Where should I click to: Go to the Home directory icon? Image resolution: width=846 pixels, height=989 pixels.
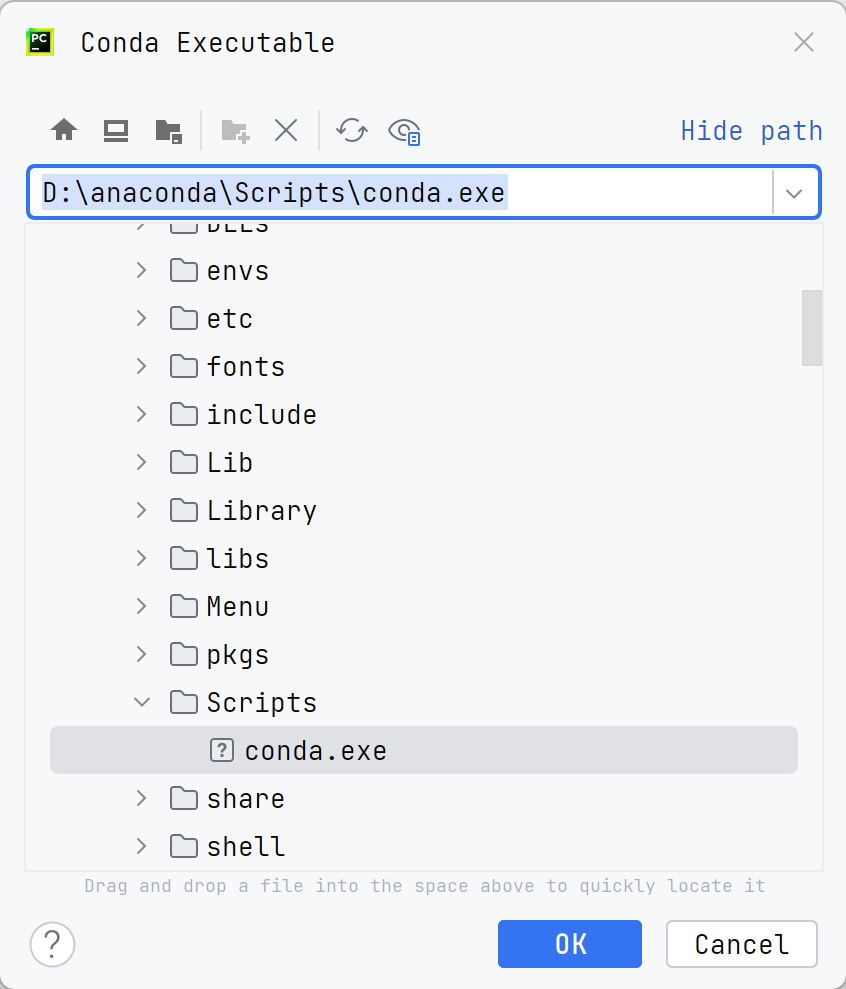pos(64,131)
